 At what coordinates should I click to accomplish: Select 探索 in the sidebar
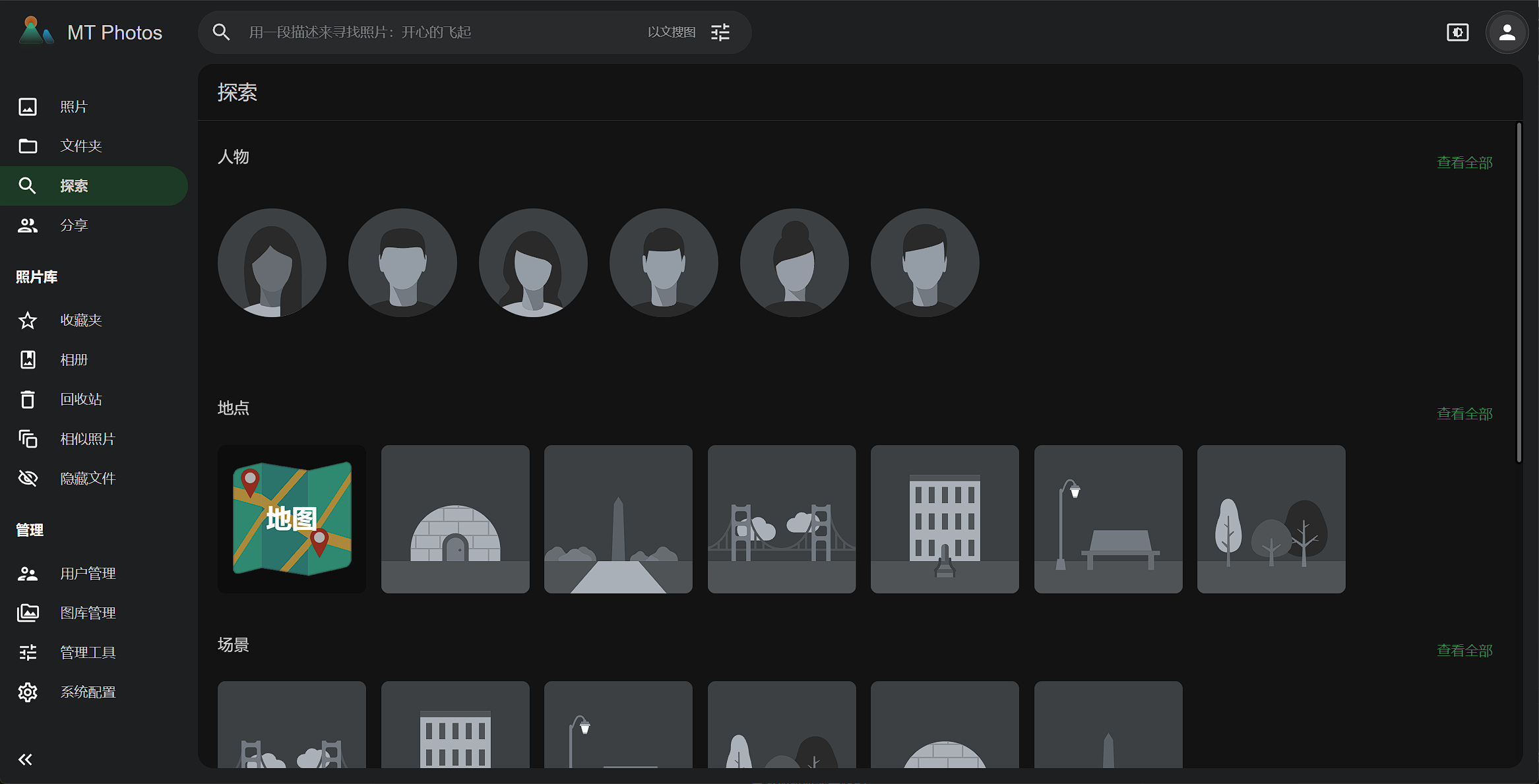point(94,186)
